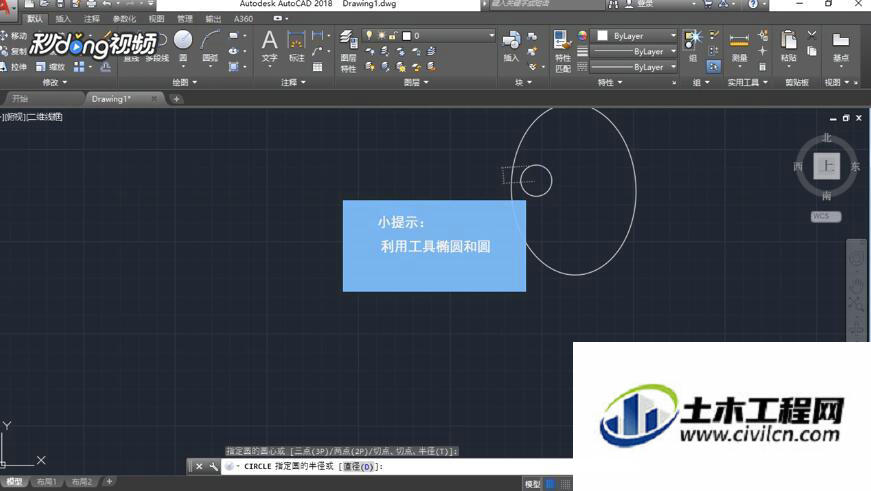This screenshot has width=871, height=491.
Task: Toggle 模型 model space status button
Action: pyautogui.click(x=533, y=484)
